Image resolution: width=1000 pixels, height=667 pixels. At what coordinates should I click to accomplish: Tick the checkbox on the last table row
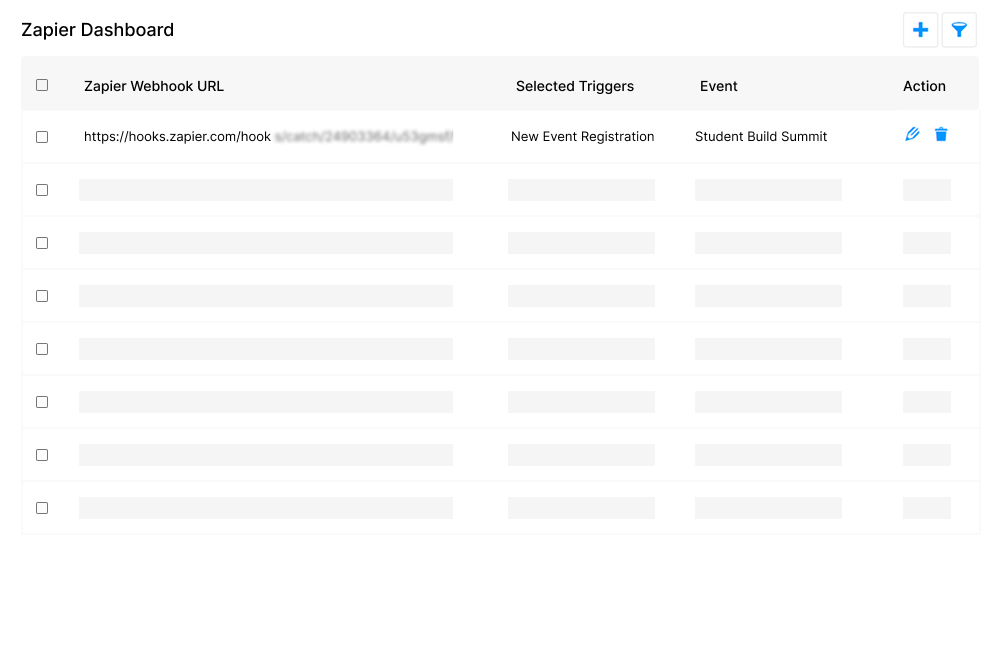tap(42, 508)
